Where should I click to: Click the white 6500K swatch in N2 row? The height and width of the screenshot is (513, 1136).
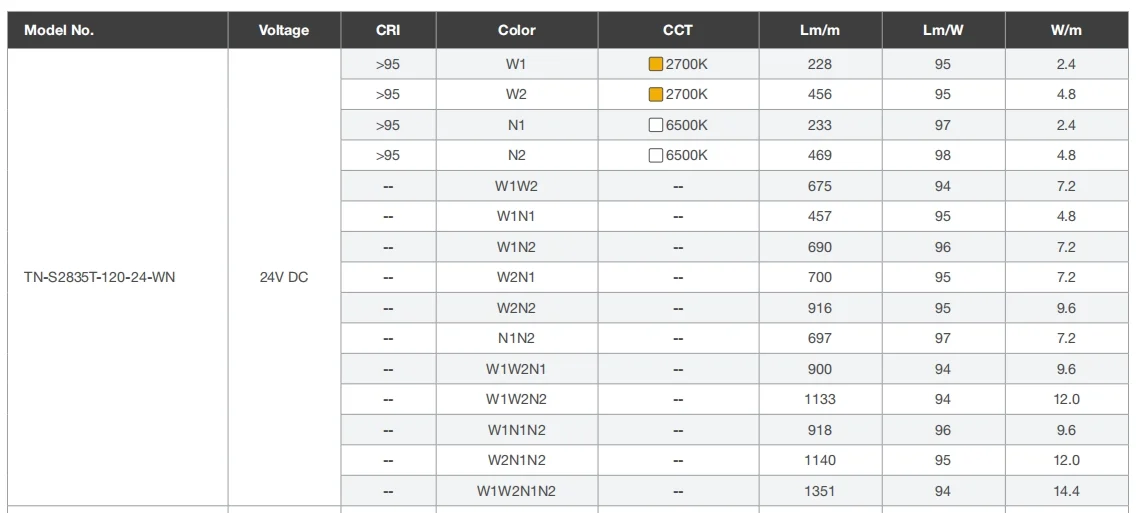[x=656, y=156]
